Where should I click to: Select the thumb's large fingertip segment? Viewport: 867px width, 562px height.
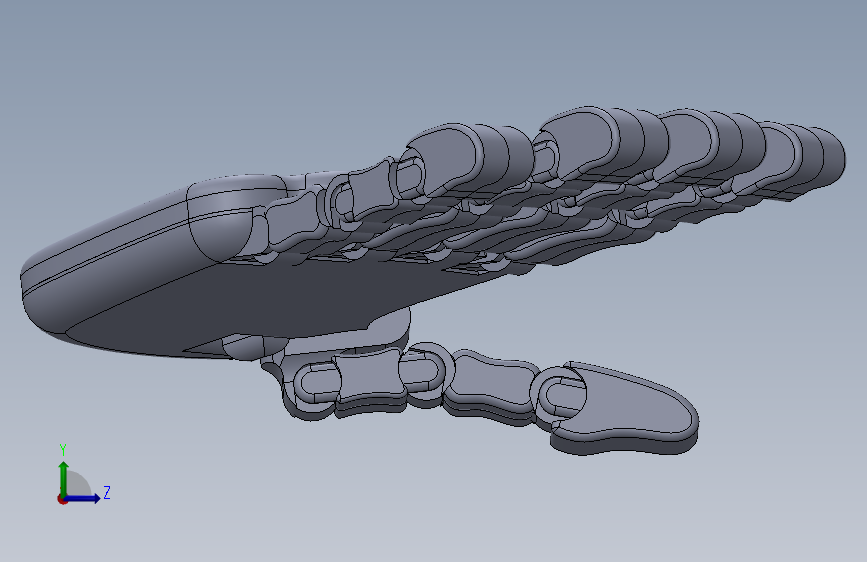coord(625,408)
